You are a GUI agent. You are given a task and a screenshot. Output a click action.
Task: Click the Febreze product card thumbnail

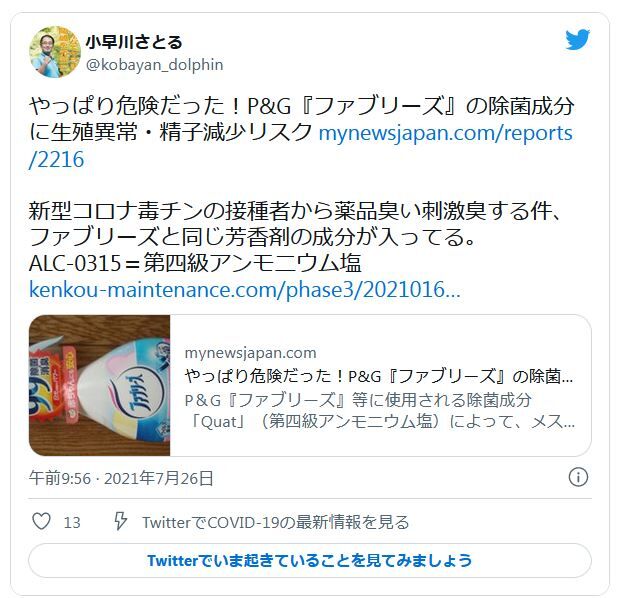(x=100, y=385)
